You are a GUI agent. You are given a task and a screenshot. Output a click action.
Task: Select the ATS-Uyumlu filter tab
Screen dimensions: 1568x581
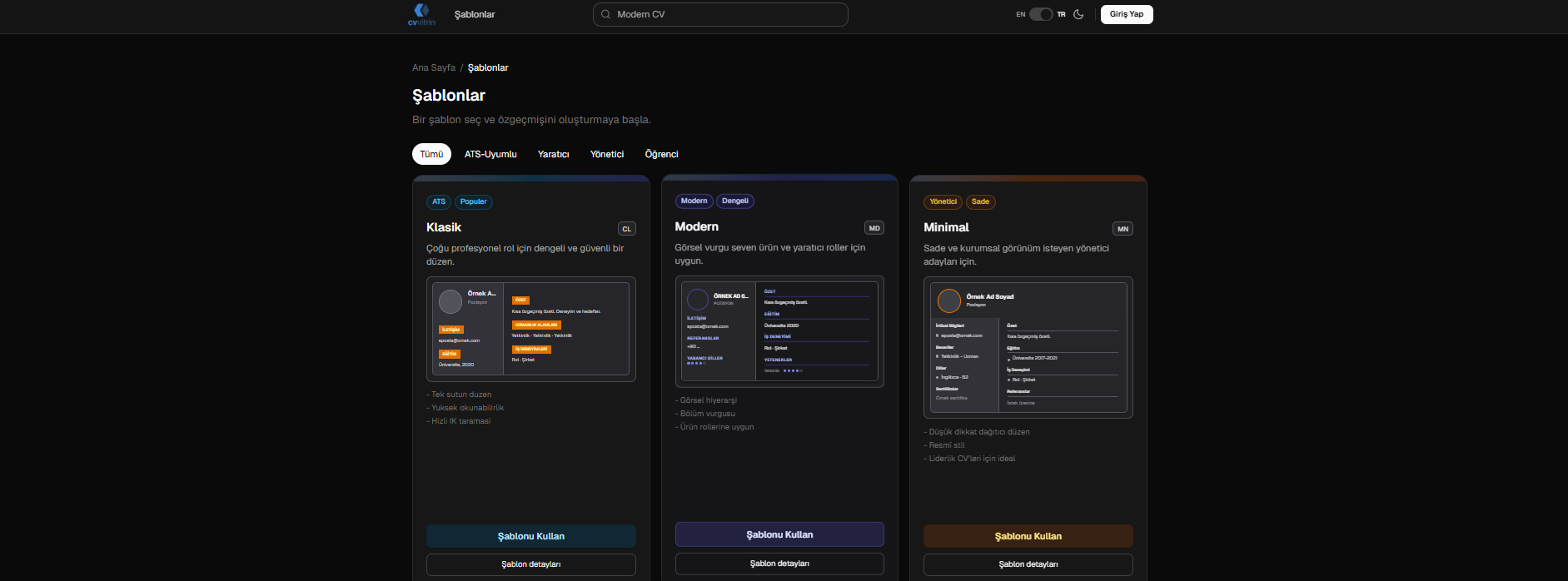point(490,154)
